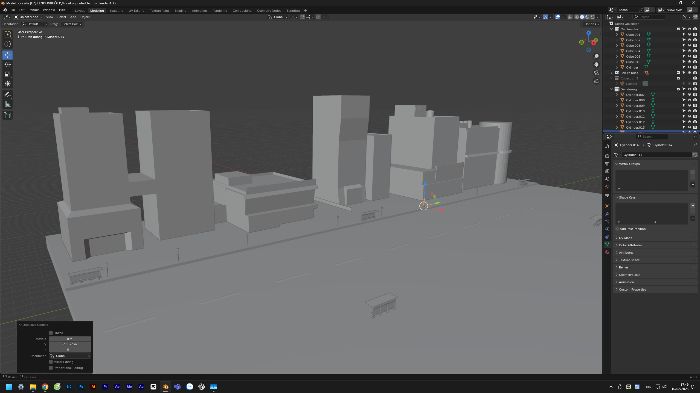Screen dimensions: 700x393
Task: Expand the Custom Properties panel
Action: pyautogui.click(x=617, y=289)
